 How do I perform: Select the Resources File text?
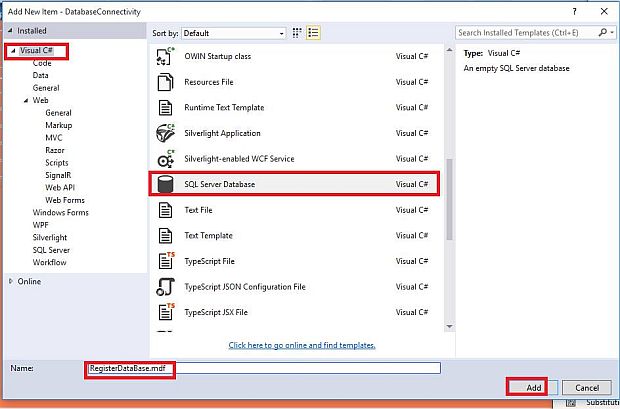(x=209, y=82)
